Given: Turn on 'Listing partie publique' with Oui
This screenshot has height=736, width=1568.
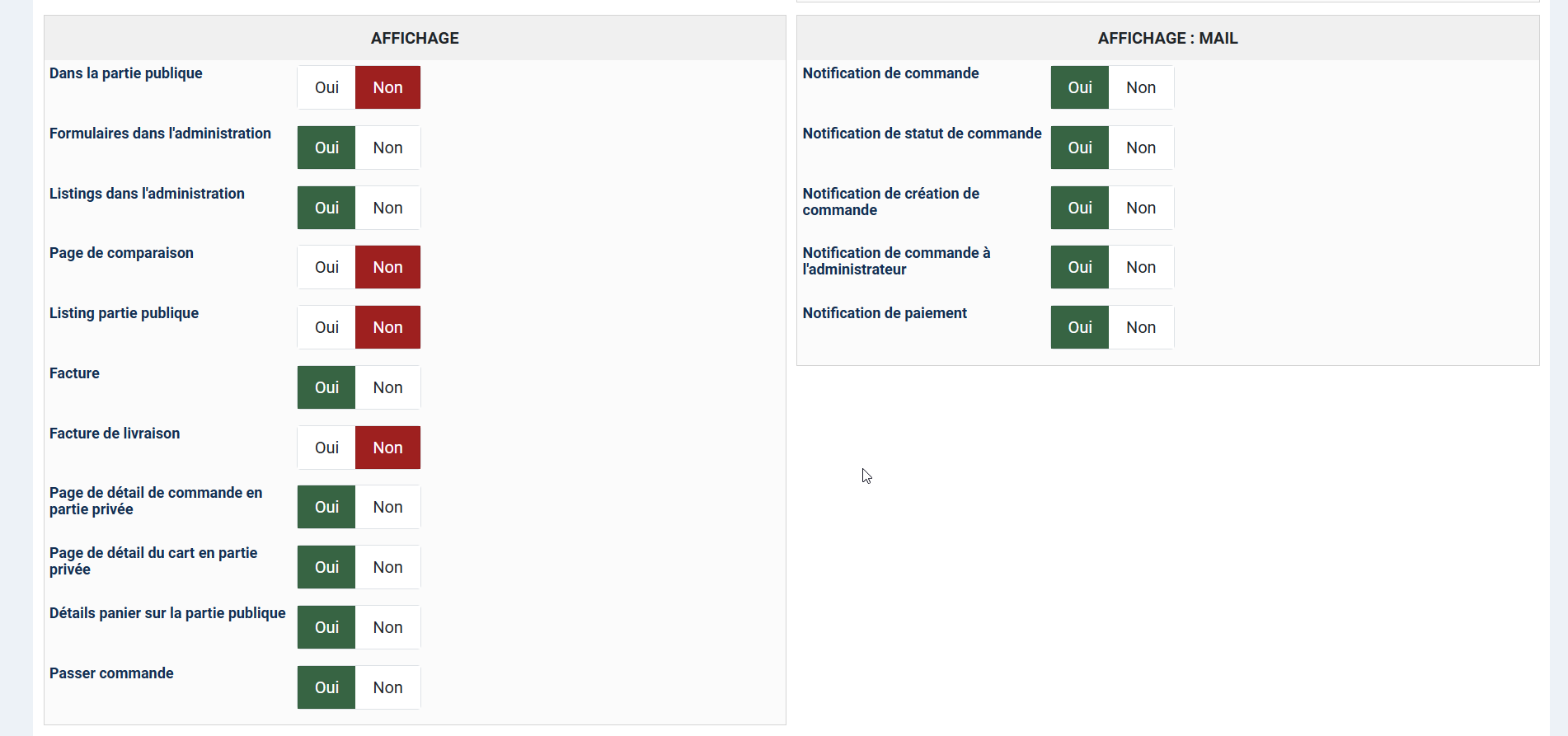Looking at the screenshot, I should pyautogui.click(x=326, y=327).
